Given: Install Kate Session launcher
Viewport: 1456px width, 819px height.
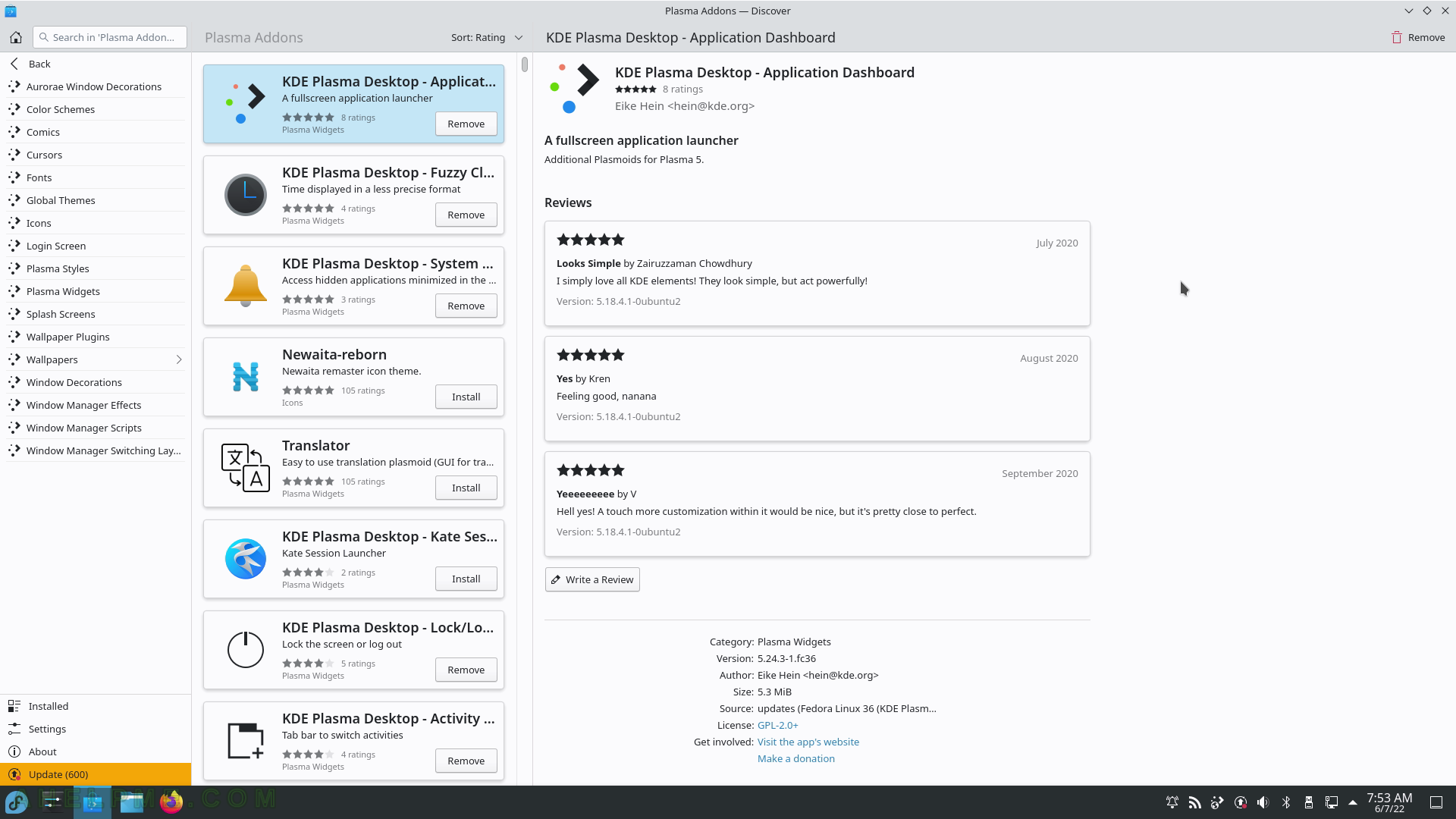Looking at the screenshot, I should click(466, 579).
